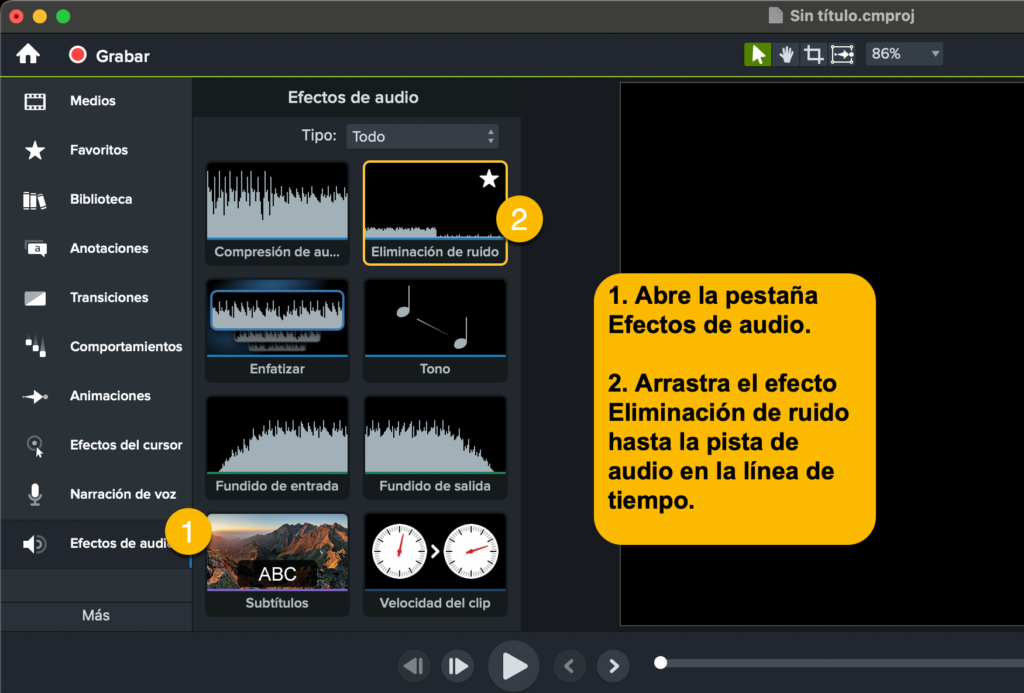Viewport: 1024px width, 693px height.
Task: Select the Velocidad del clip effect
Action: [x=435, y=564]
